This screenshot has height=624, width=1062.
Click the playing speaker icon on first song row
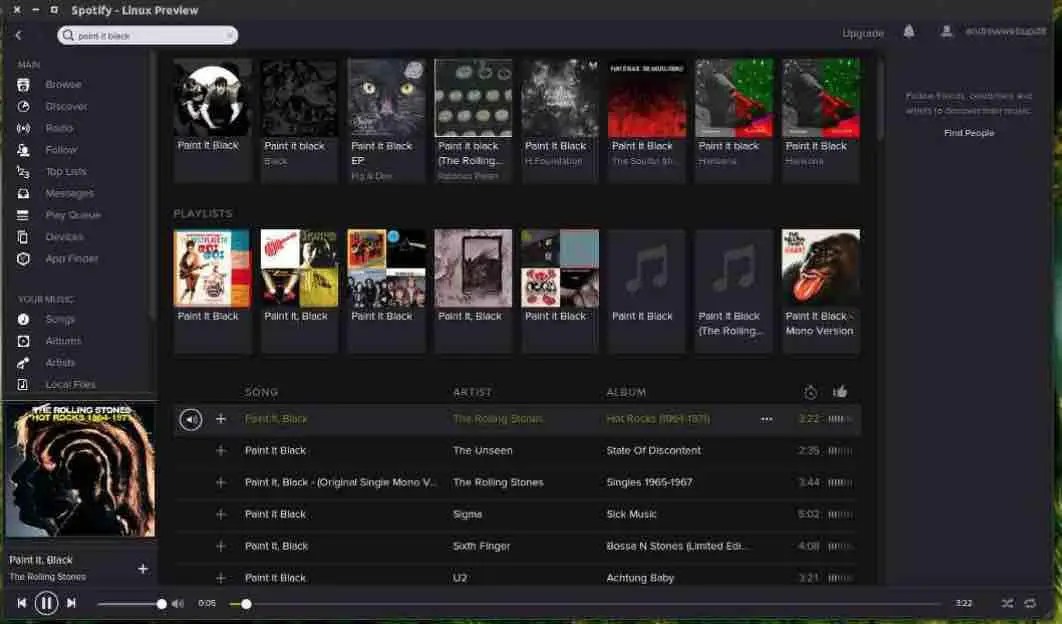[190, 419]
